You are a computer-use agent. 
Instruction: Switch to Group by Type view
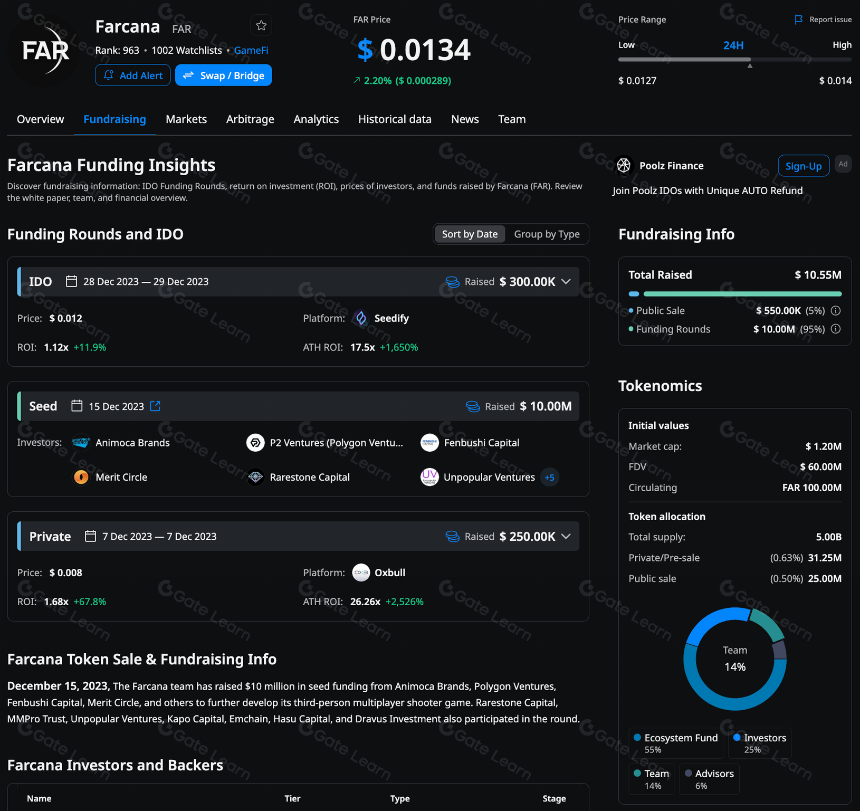point(547,234)
